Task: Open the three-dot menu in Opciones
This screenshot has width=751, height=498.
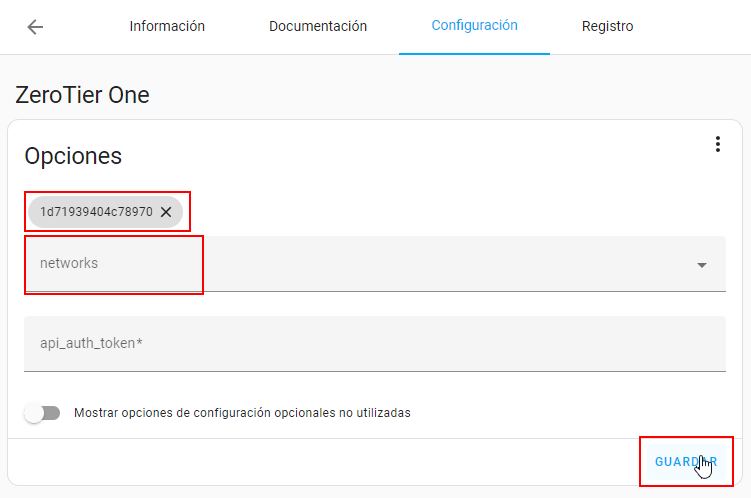Action: [717, 145]
